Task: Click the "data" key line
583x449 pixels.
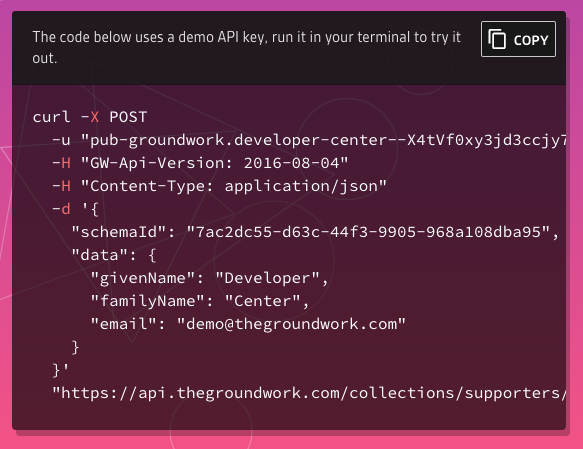Action: click(x=114, y=255)
